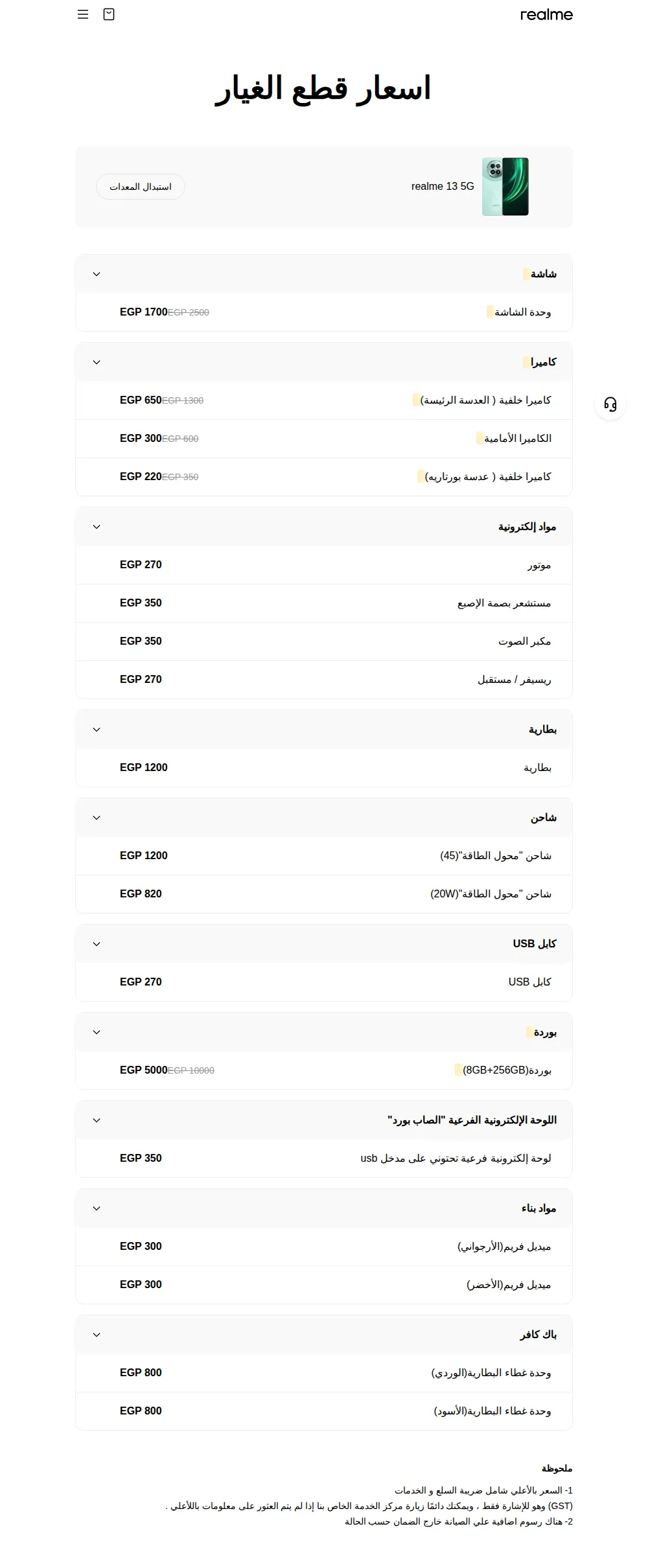Collapse the باك كافر section chevron
Image resolution: width=648 pixels, height=1568 pixels.
click(x=97, y=1335)
